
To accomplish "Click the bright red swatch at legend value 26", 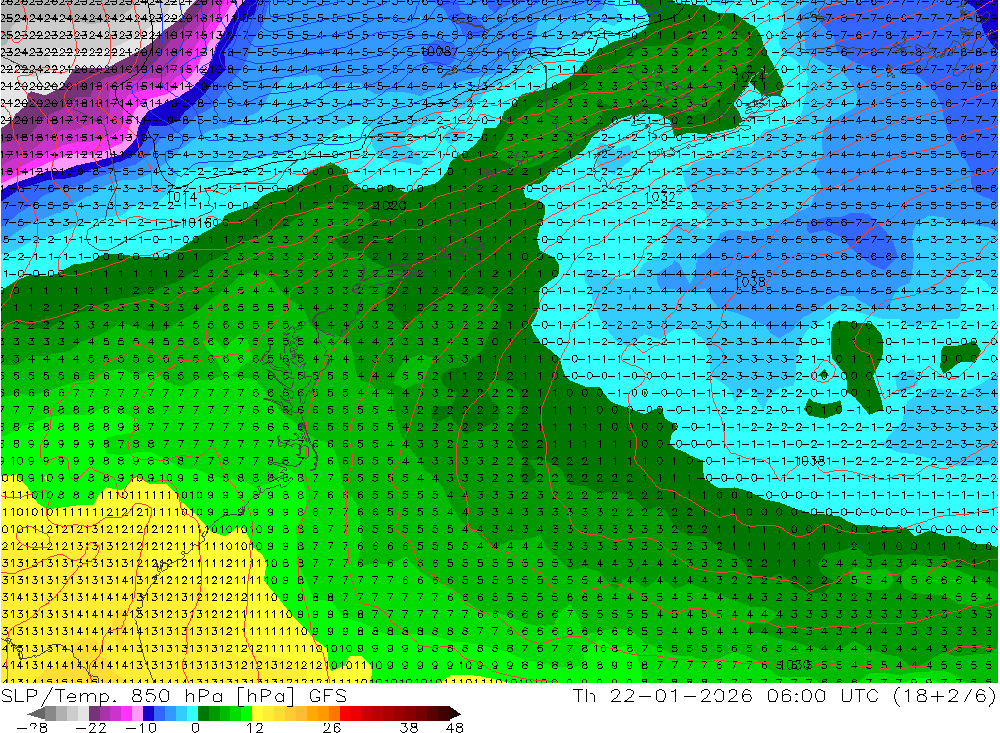I will (345, 714).
